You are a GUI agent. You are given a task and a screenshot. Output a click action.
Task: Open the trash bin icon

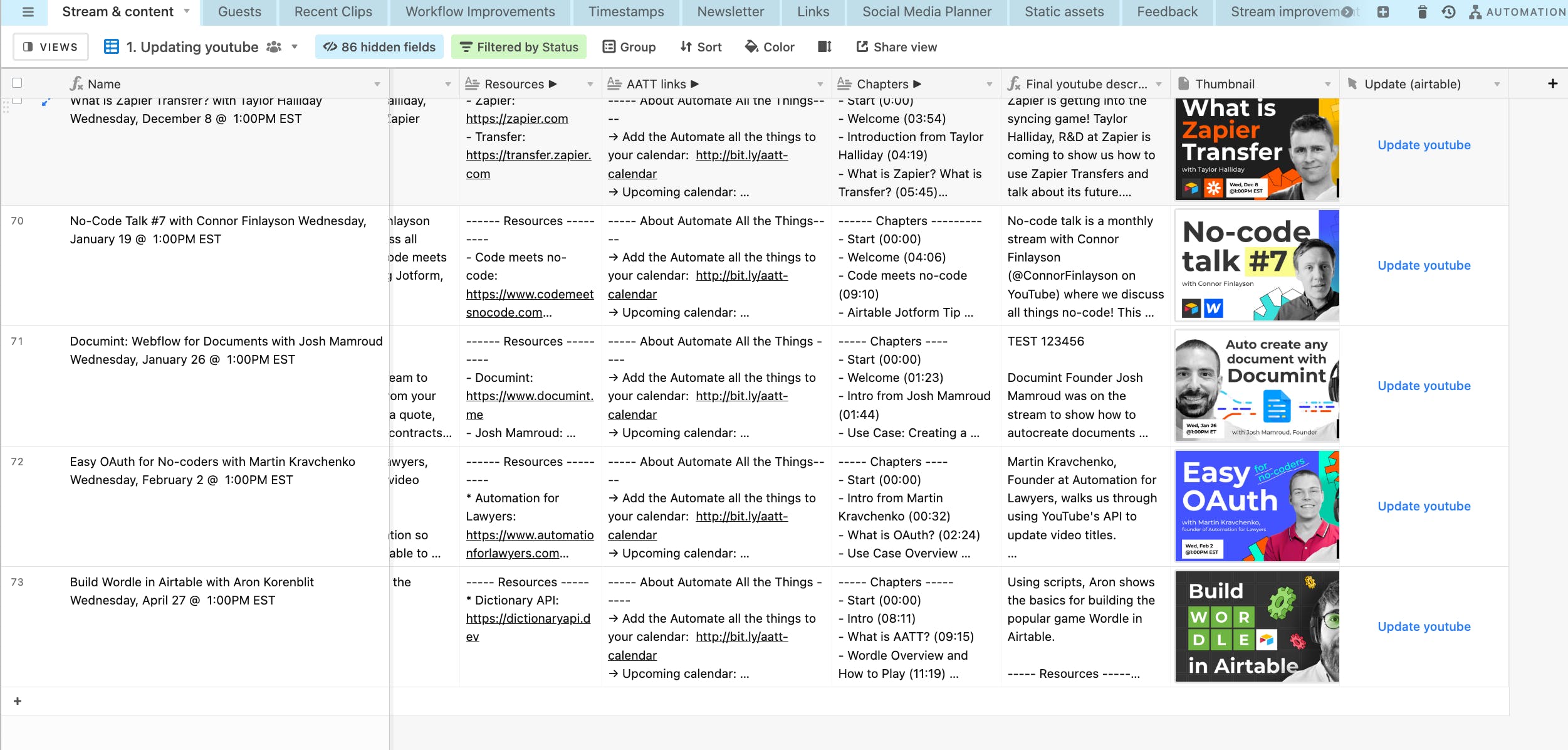point(1422,12)
